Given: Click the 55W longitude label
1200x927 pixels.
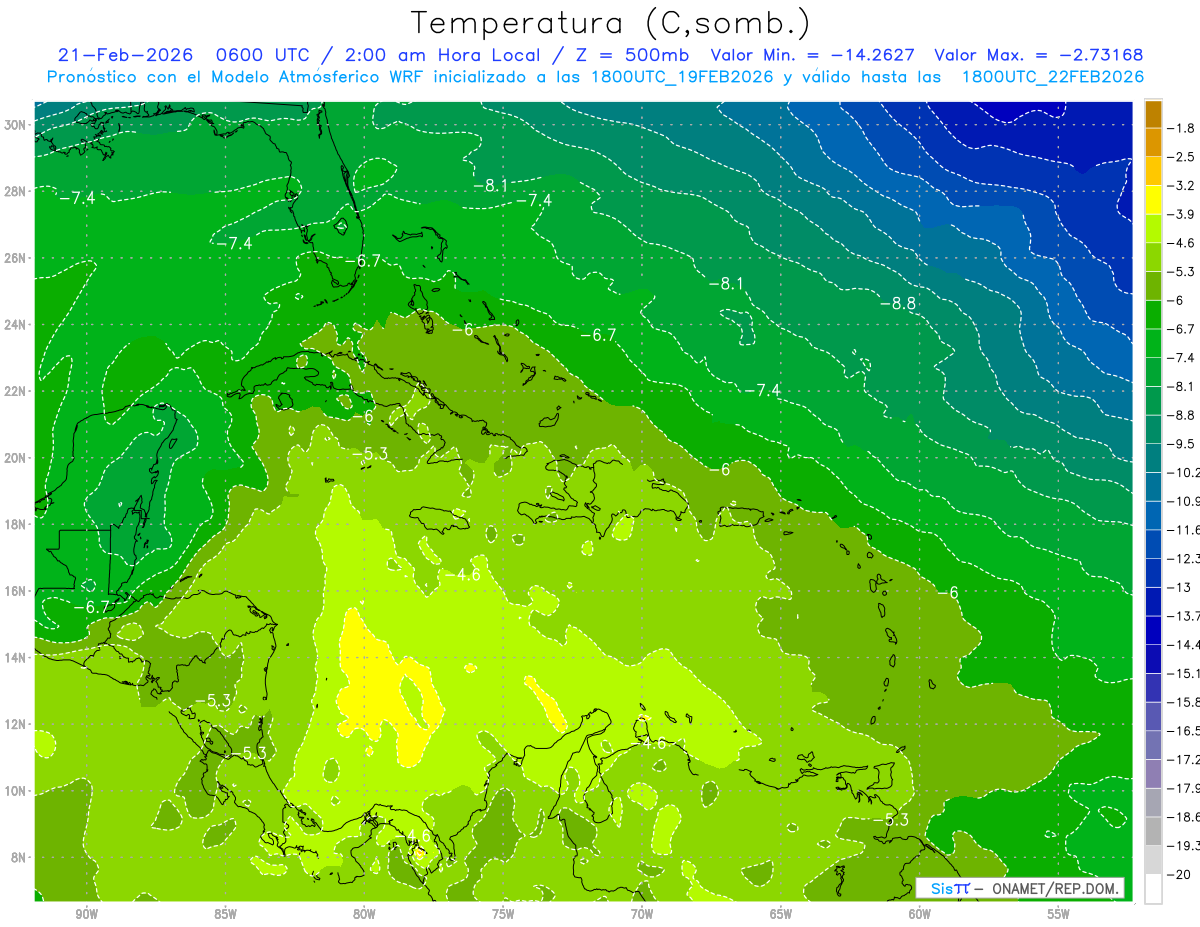Looking at the screenshot, I should coord(1059,914).
